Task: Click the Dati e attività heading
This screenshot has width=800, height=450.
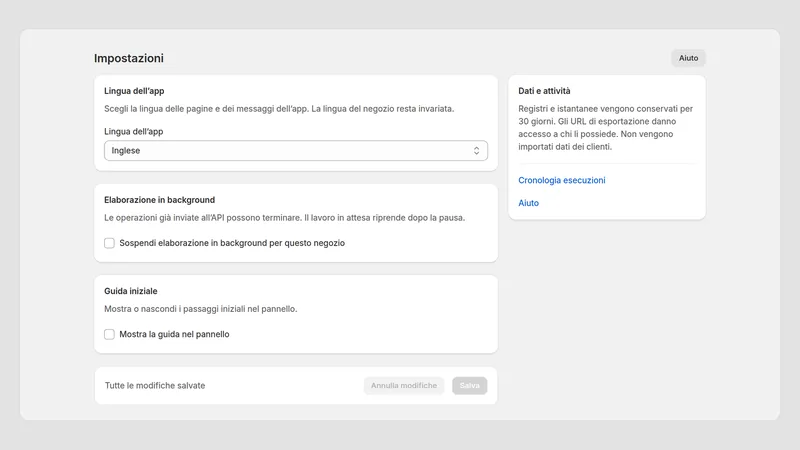Action: click(x=544, y=91)
